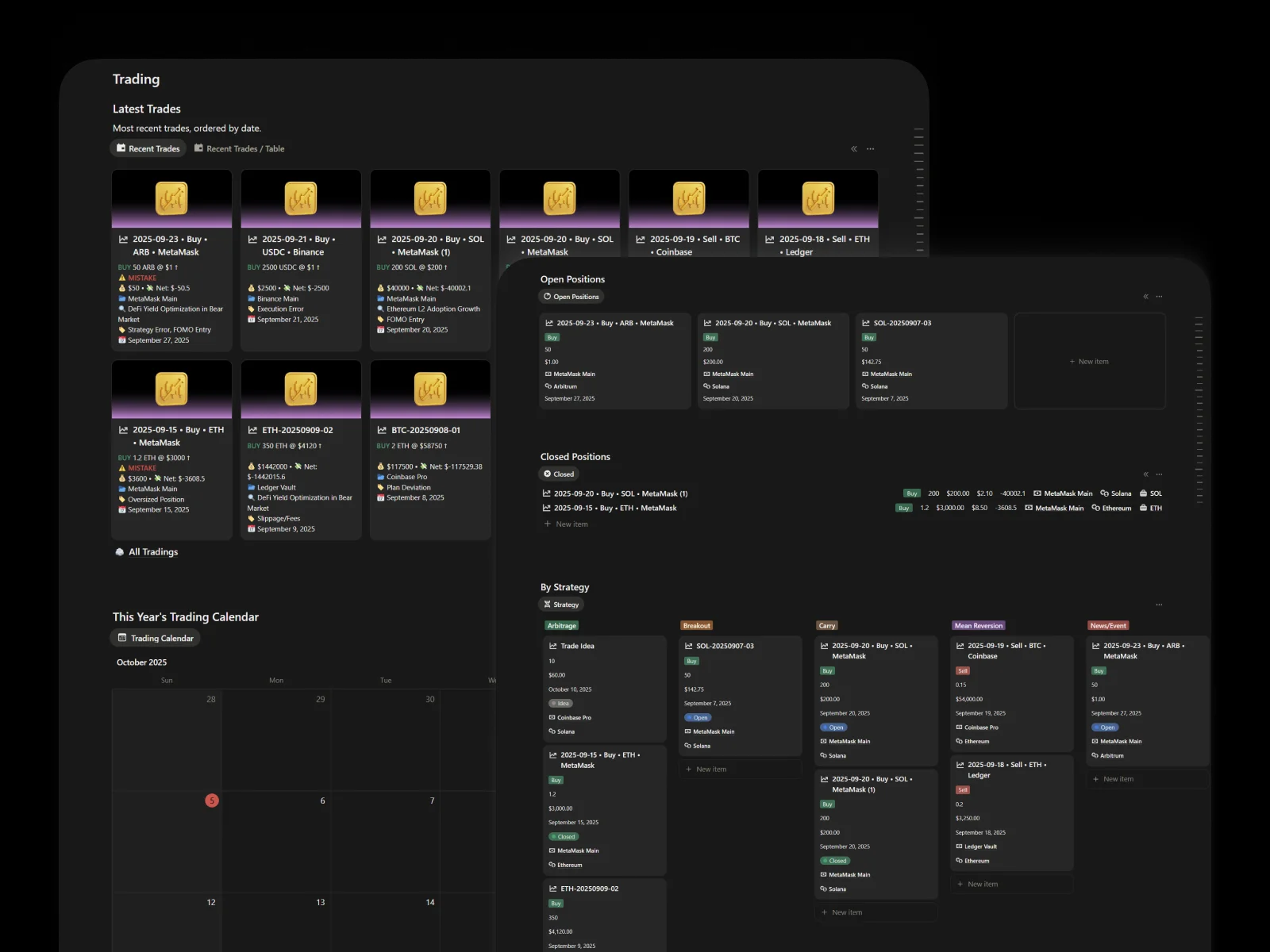Open the ellipsis menu for By Strategy board
The image size is (1270, 952).
pyautogui.click(x=1159, y=605)
